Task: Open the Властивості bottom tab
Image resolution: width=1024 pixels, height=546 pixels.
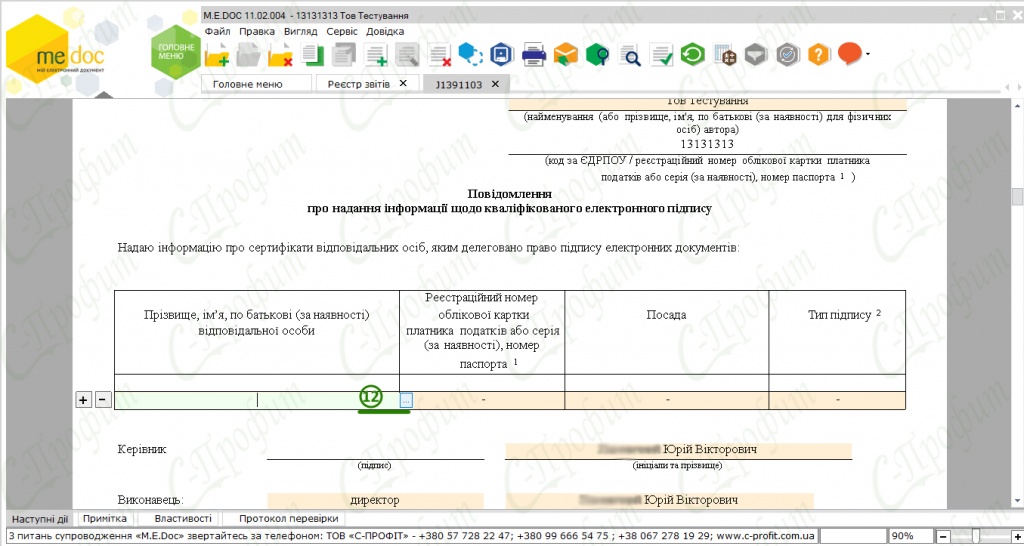Action: (x=183, y=519)
